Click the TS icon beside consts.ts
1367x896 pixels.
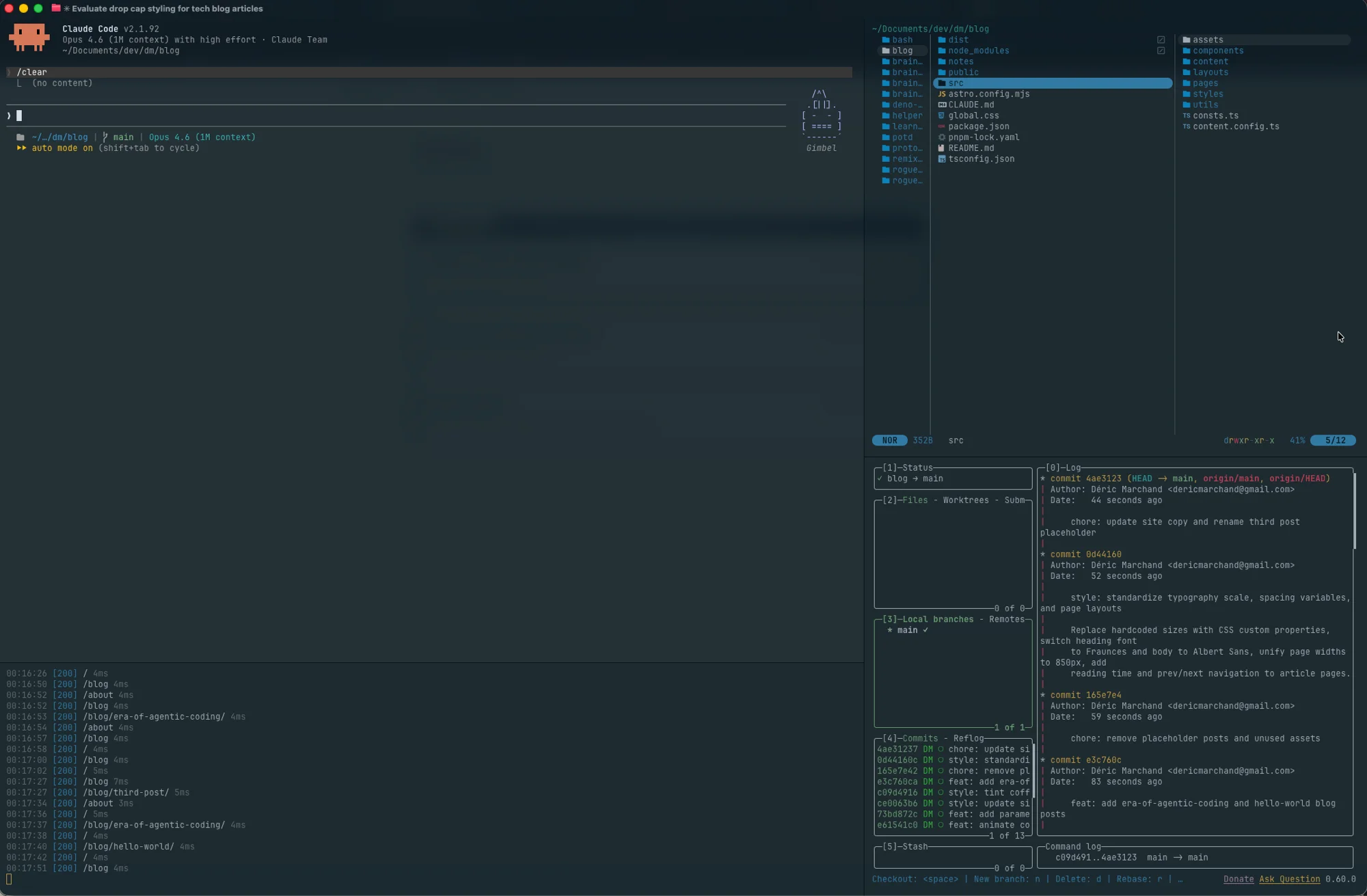(1187, 116)
